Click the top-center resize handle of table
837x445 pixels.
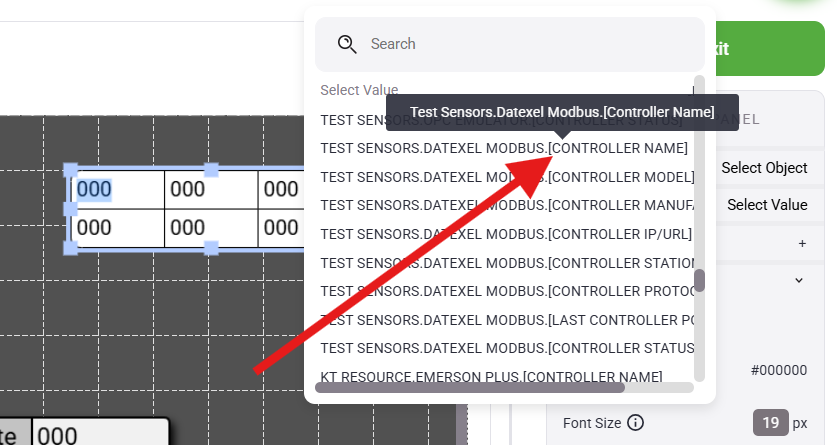tap(211, 170)
